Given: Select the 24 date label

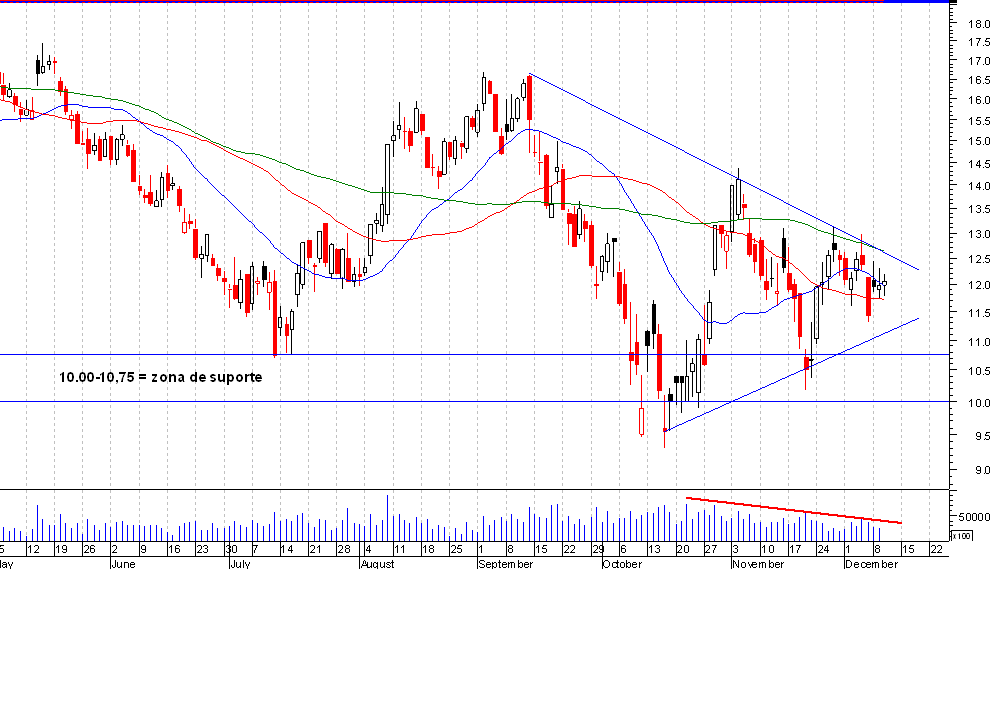Looking at the screenshot, I should 823,550.
